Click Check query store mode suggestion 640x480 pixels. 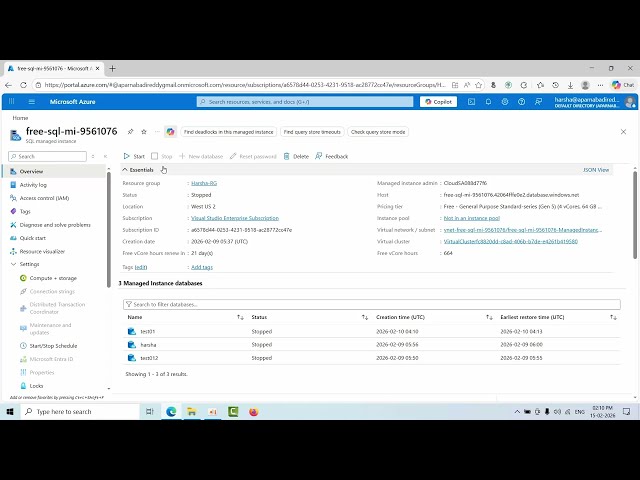pyautogui.click(x=378, y=132)
